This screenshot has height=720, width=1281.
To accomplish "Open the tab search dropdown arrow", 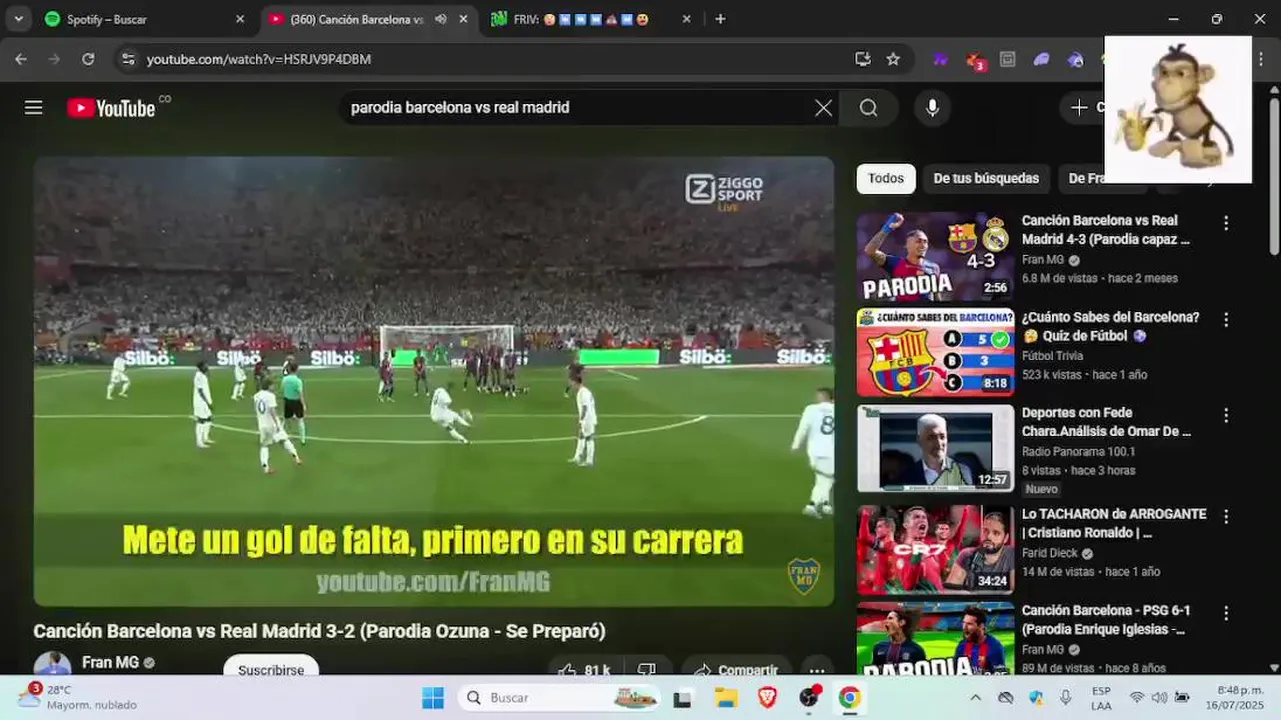I will pyautogui.click(x=18, y=19).
